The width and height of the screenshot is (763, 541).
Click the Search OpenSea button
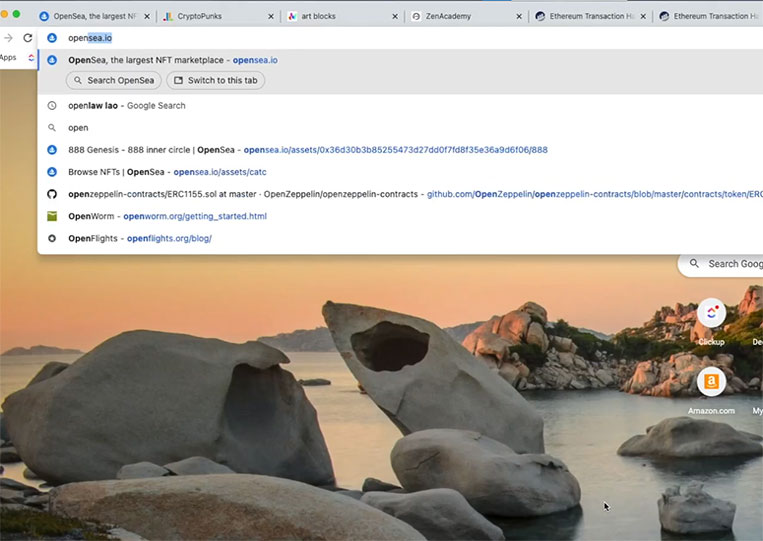point(113,80)
